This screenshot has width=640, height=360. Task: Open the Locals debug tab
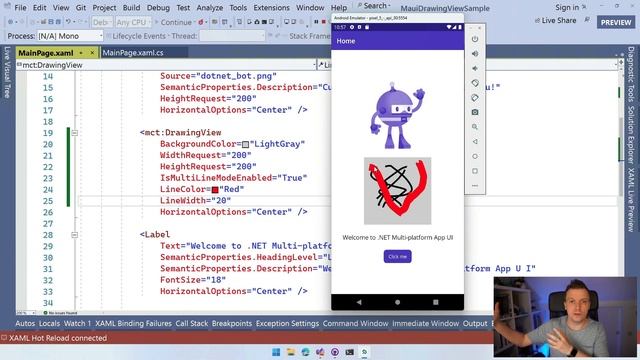pos(49,323)
